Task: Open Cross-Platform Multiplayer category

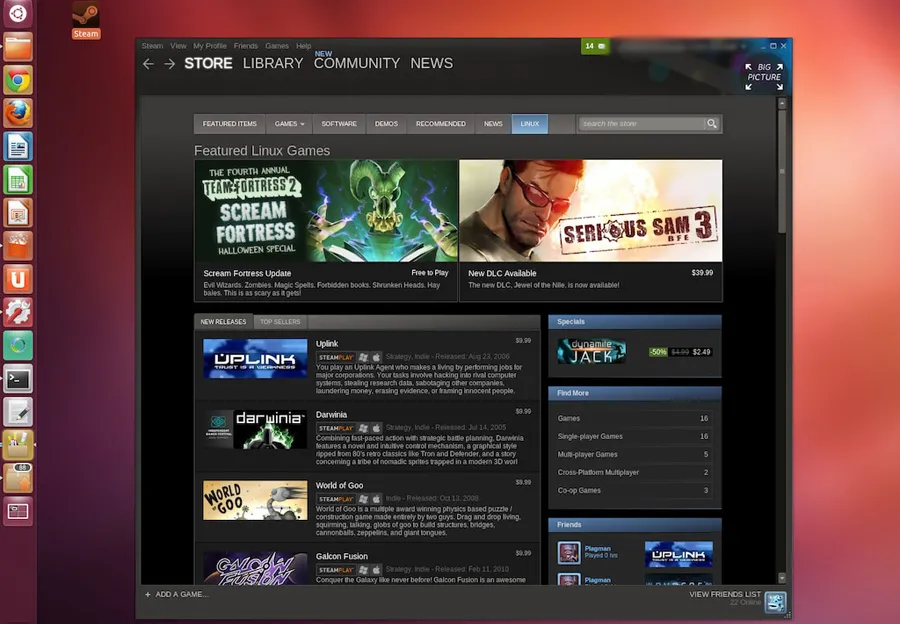Action: coord(633,472)
